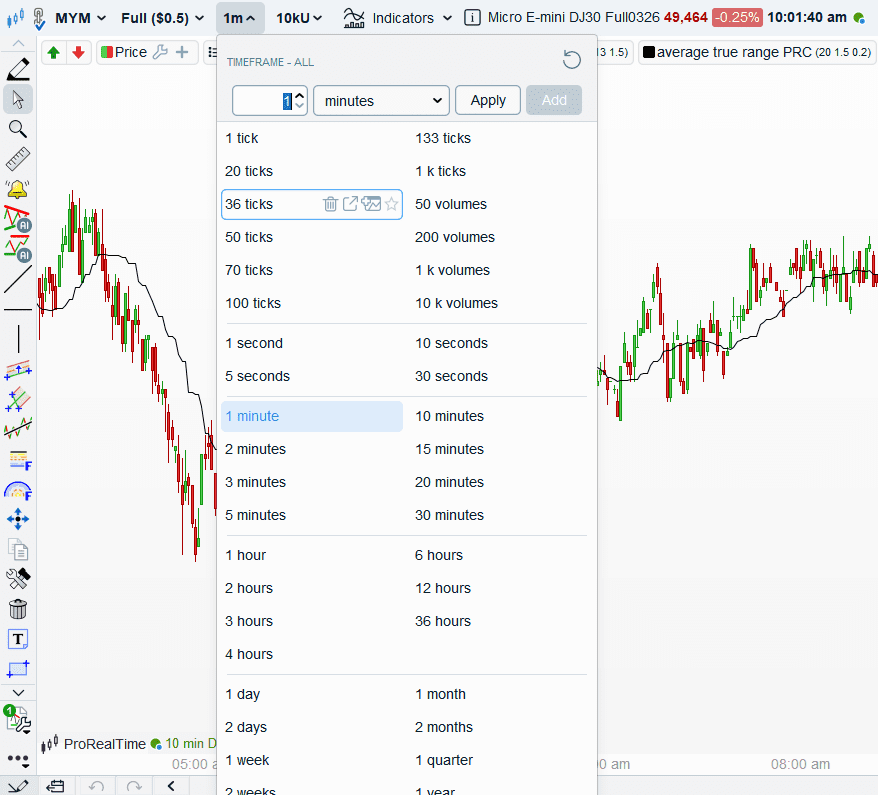Open the alert bell tool
878x795 pixels.
click(18, 189)
